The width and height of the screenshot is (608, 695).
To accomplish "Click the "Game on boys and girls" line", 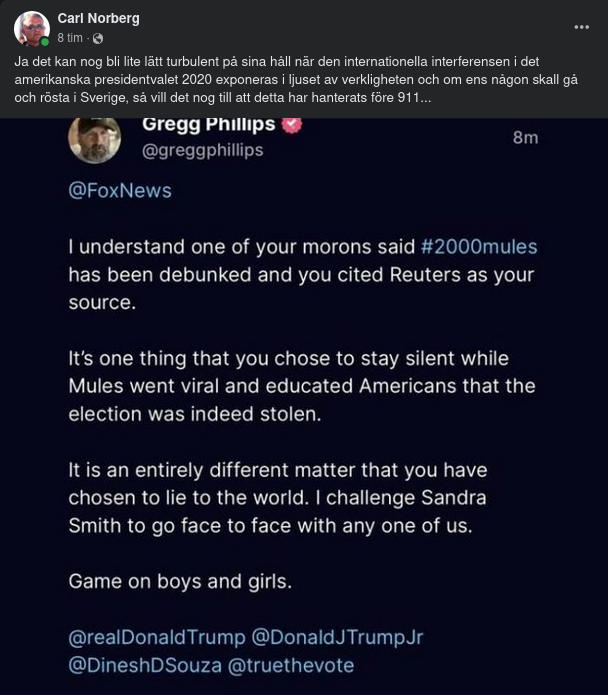I will coord(180,581).
